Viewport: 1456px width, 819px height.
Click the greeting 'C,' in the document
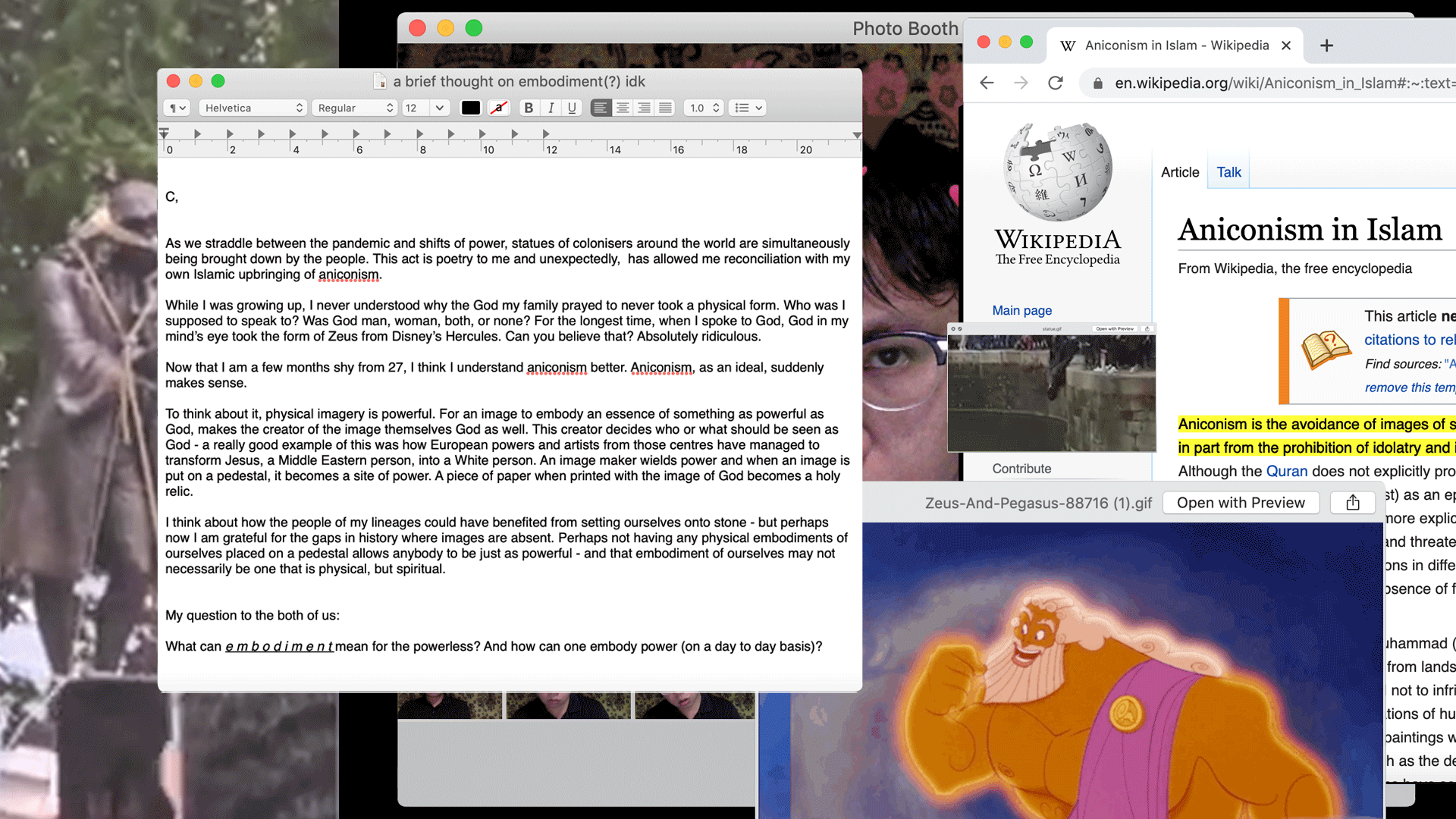pos(171,197)
